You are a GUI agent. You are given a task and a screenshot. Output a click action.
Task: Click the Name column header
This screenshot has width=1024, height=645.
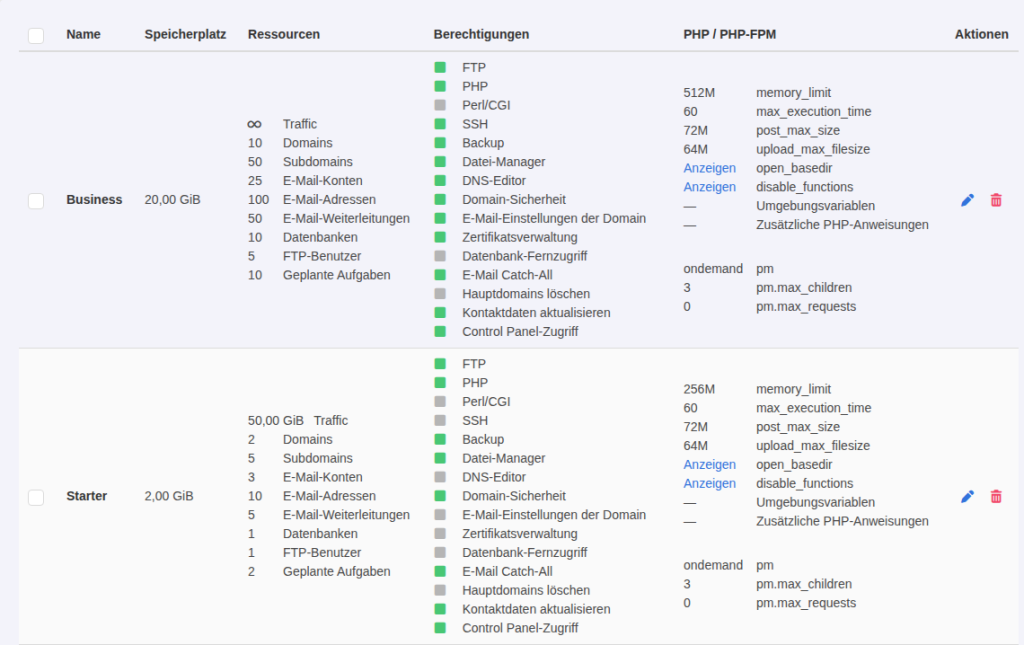83,34
